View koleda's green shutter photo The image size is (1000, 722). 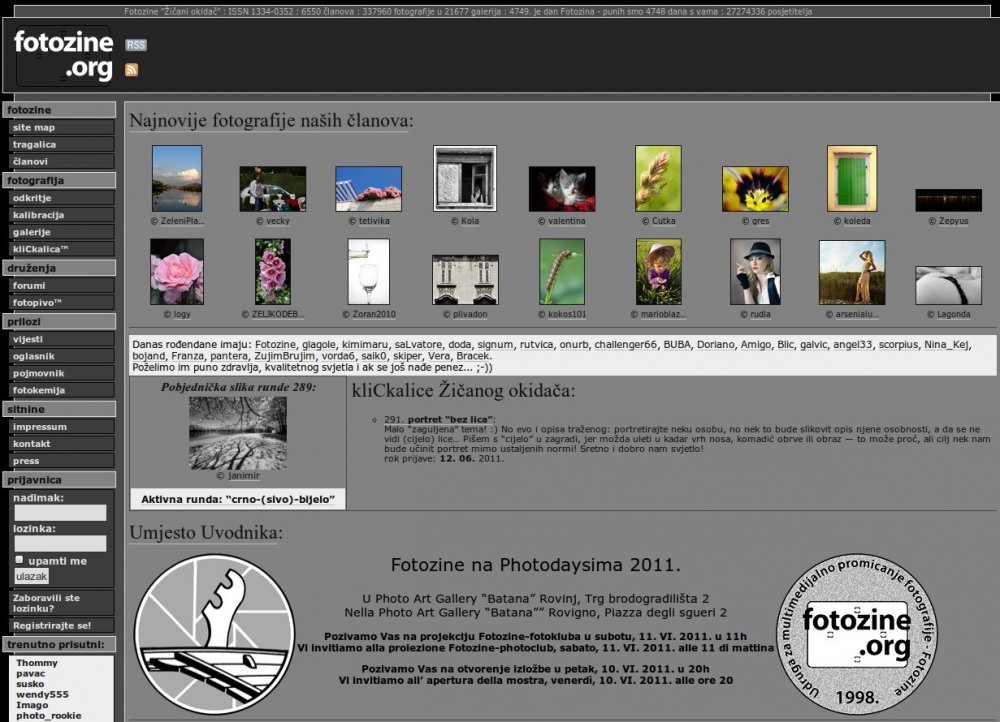pyautogui.click(x=852, y=178)
